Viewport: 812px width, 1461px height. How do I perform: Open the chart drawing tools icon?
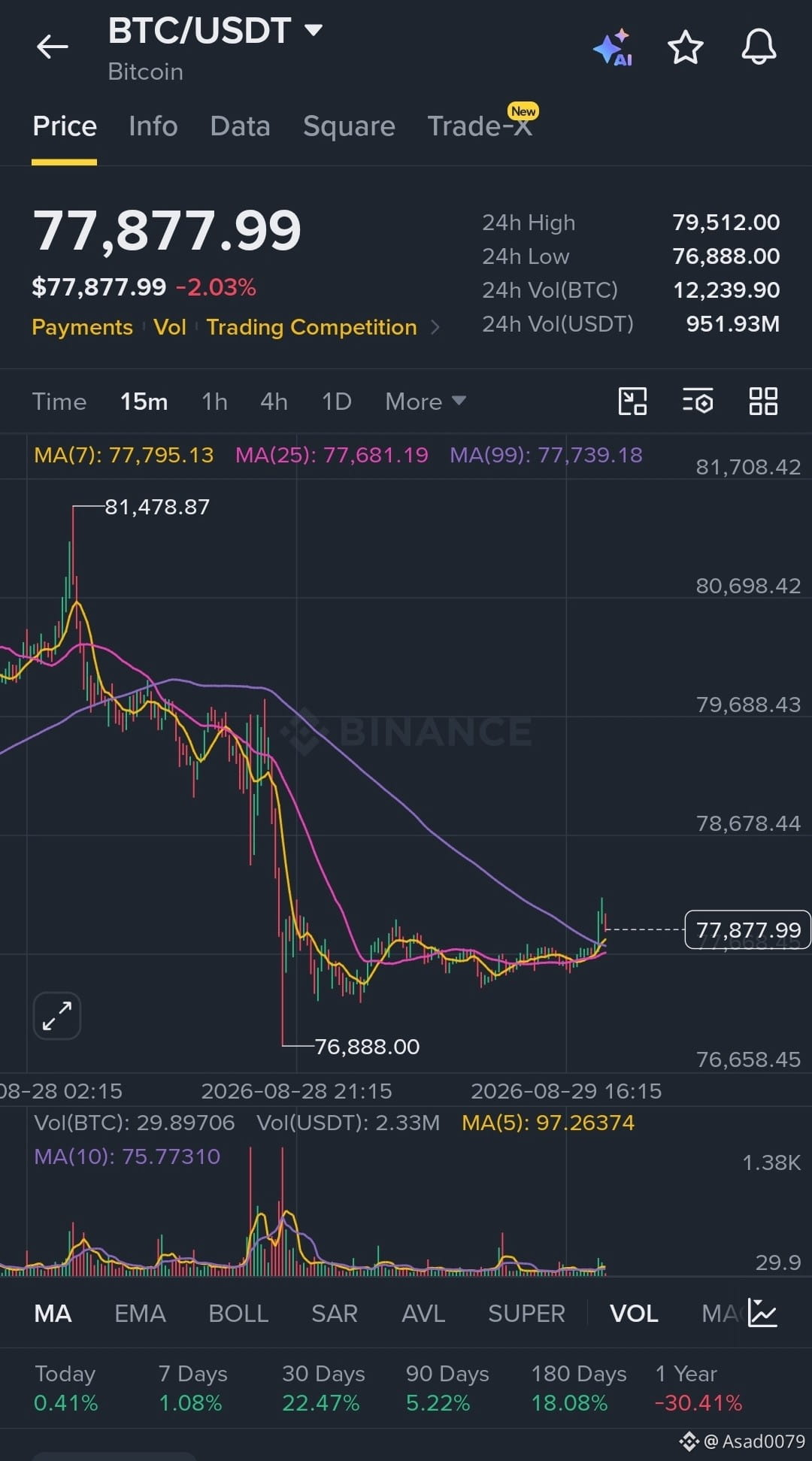coord(632,401)
